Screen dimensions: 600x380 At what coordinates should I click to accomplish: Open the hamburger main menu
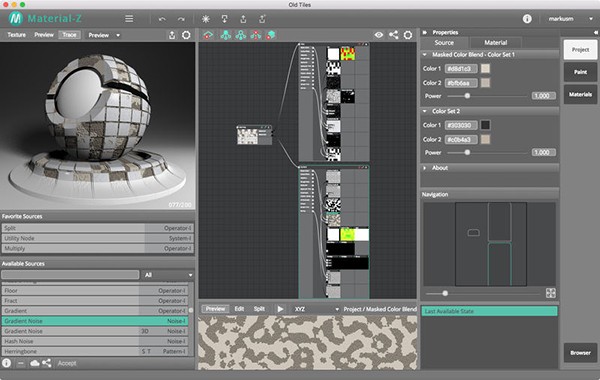click(129, 19)
